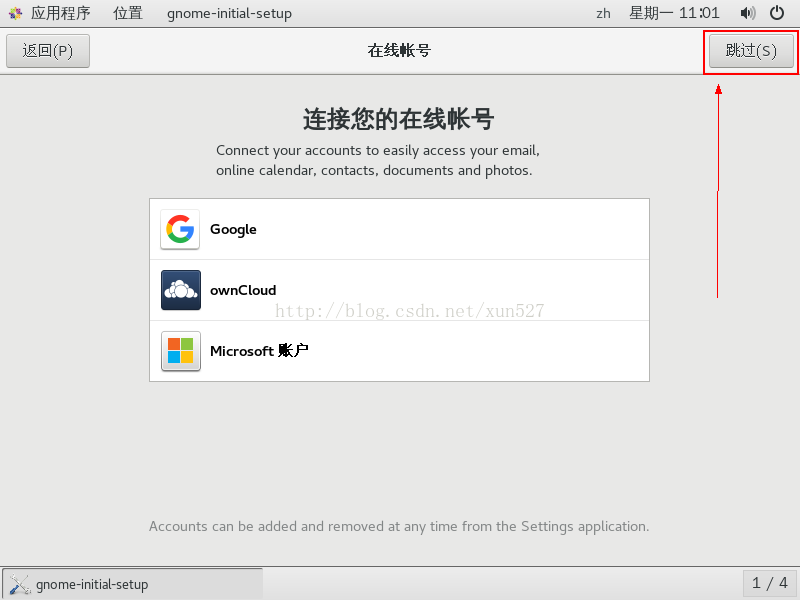
Task: Select the Google account label
Action: 233,230
